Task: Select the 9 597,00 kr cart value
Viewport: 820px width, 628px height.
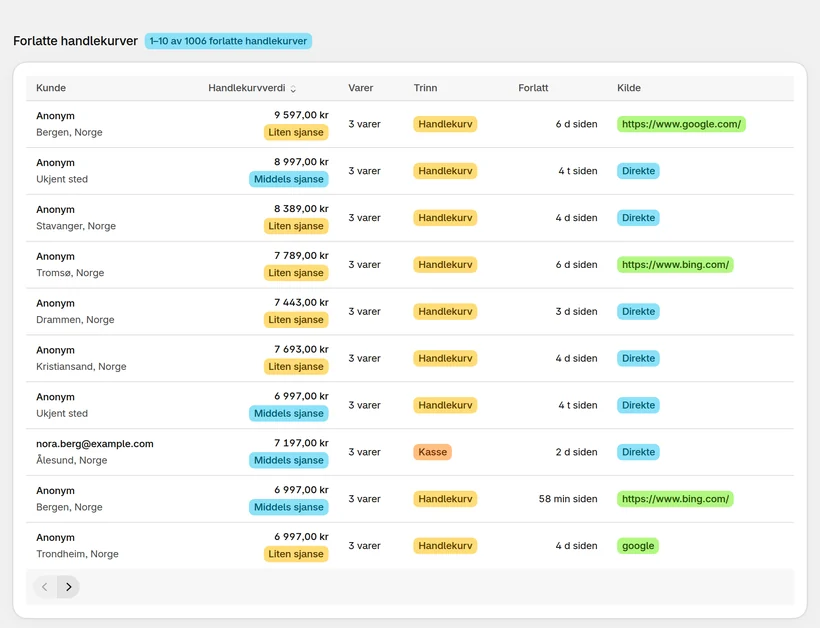Action: tap(301, 115)
